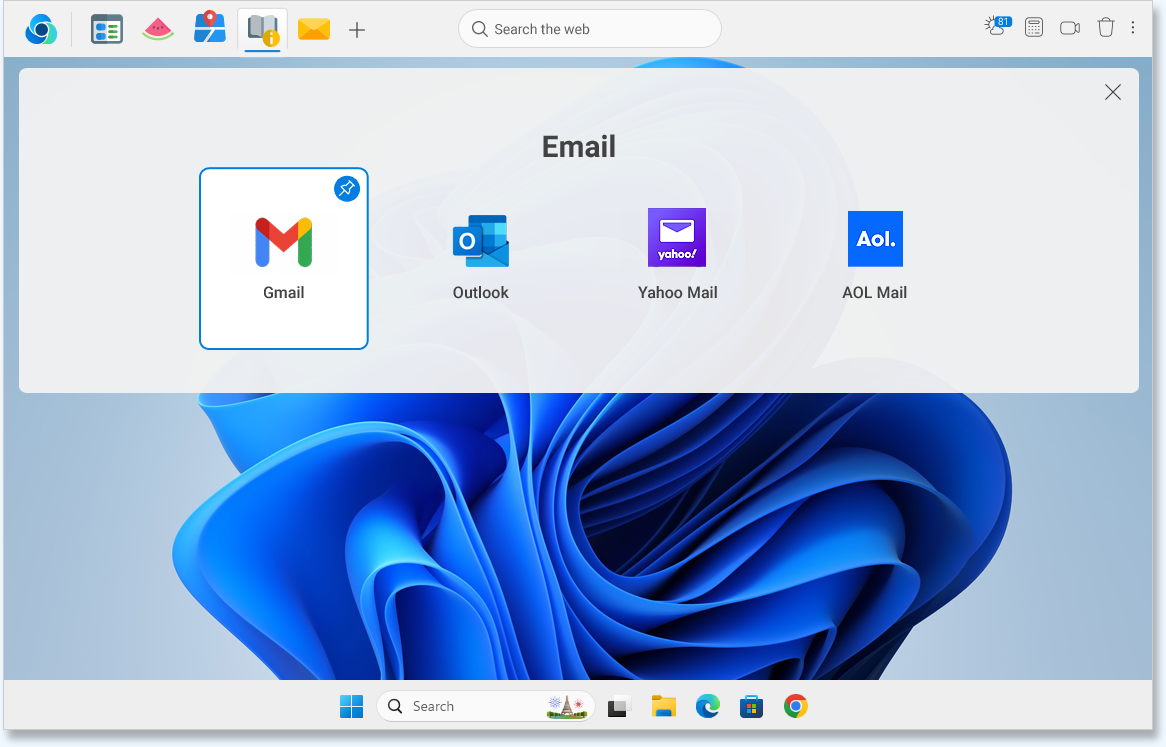
Task: Open Outlook from the Email panel
Action: coord(481,258)
